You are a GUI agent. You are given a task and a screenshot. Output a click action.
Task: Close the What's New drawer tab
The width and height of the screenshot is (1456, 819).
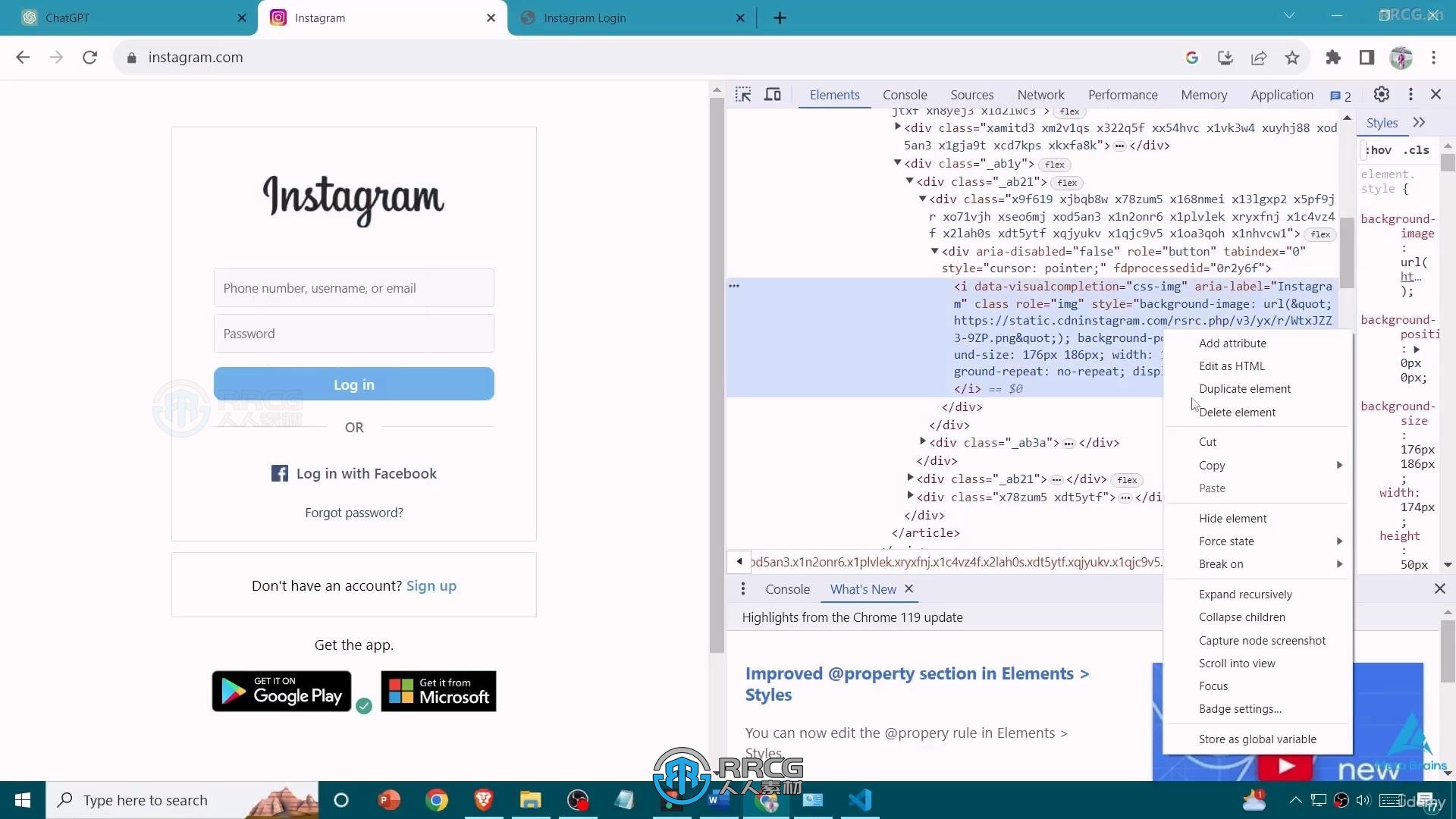(908, 588)
